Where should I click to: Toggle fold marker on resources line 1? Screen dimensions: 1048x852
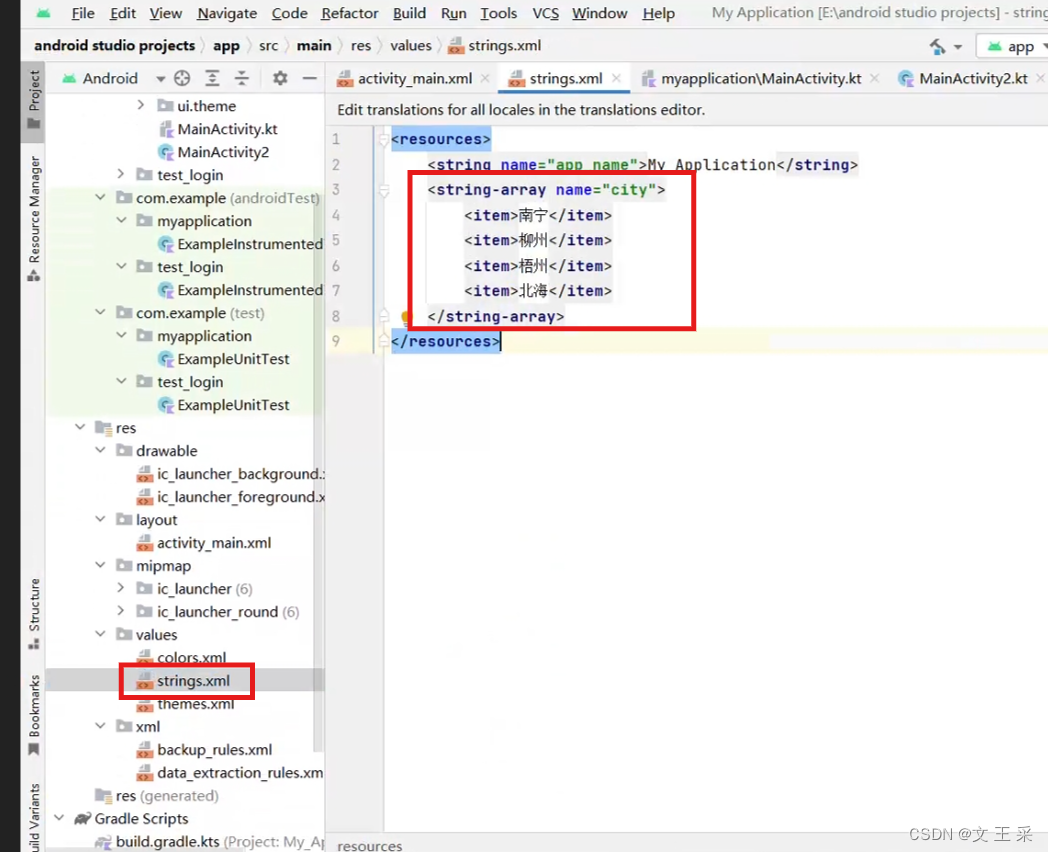(384, 140)
